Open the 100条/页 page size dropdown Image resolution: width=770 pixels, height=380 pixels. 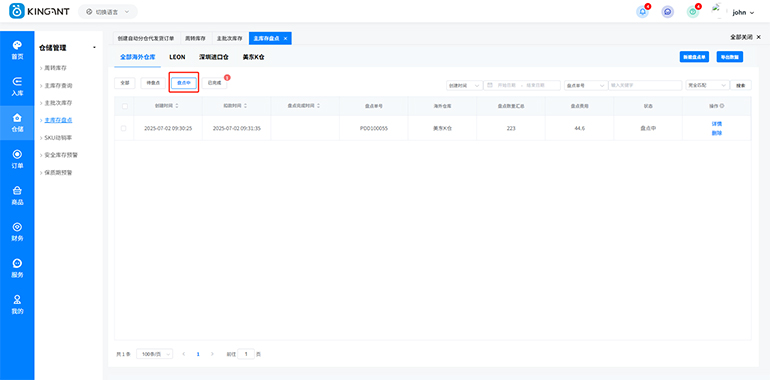[155, 353]
